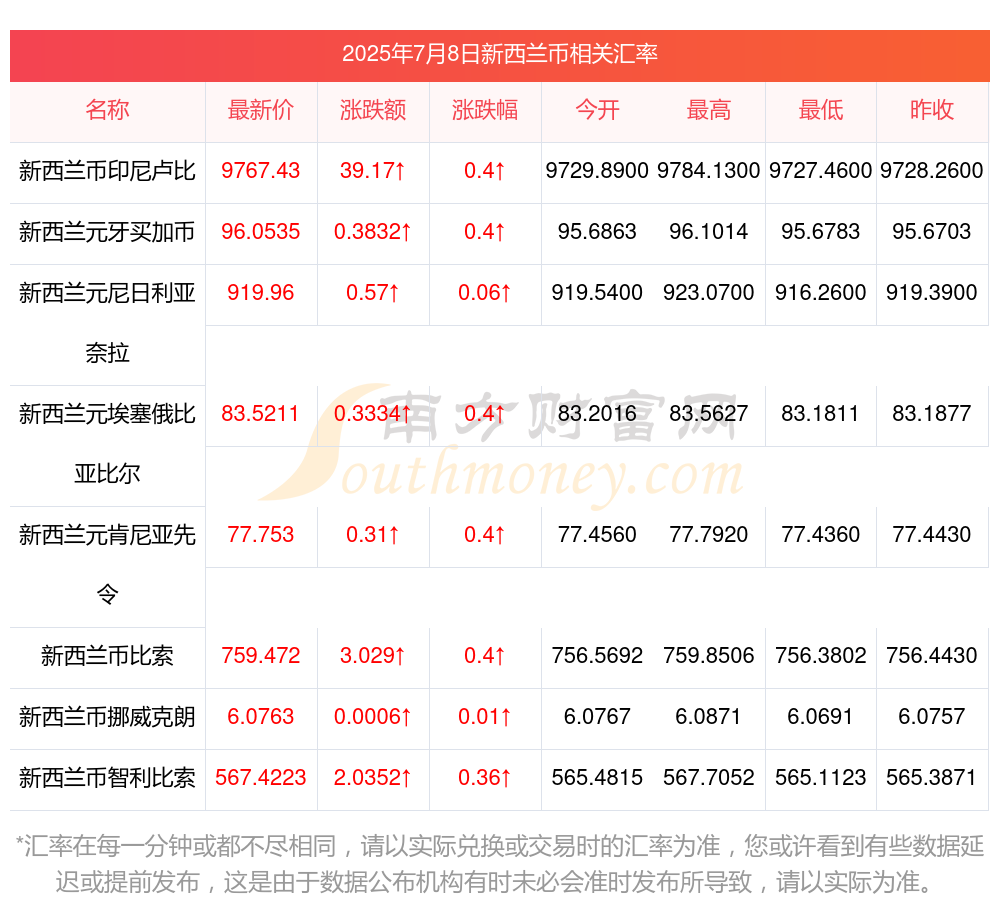The width and height of the screenshot is (1000, 913).
Task: Click open value 756.5692
Action: (x=597, y=655)
